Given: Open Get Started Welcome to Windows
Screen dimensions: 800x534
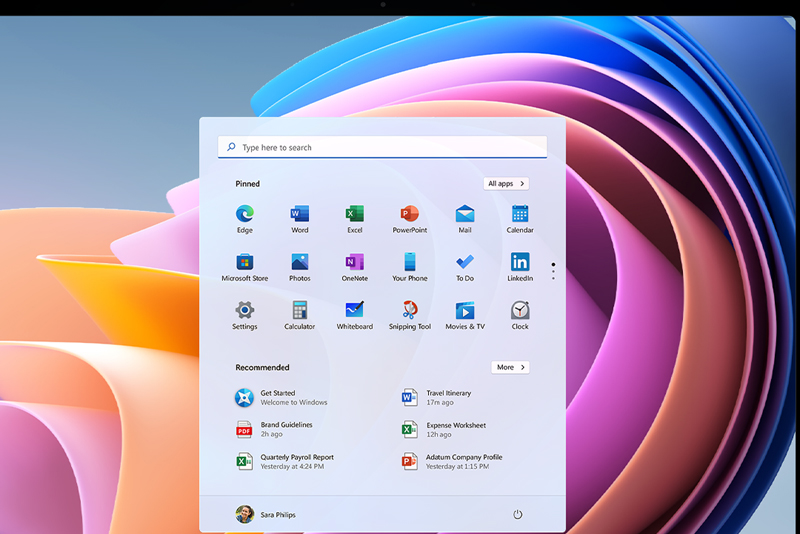Looking at the screenshot, I should pos(281,397).
